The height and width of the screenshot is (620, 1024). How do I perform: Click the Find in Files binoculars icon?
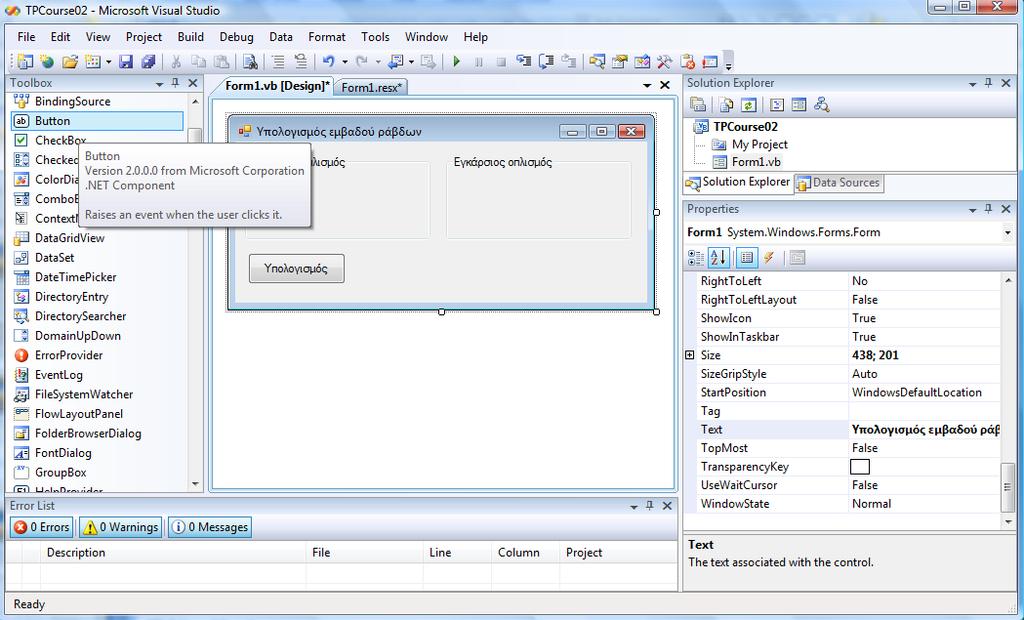(250, 61)
